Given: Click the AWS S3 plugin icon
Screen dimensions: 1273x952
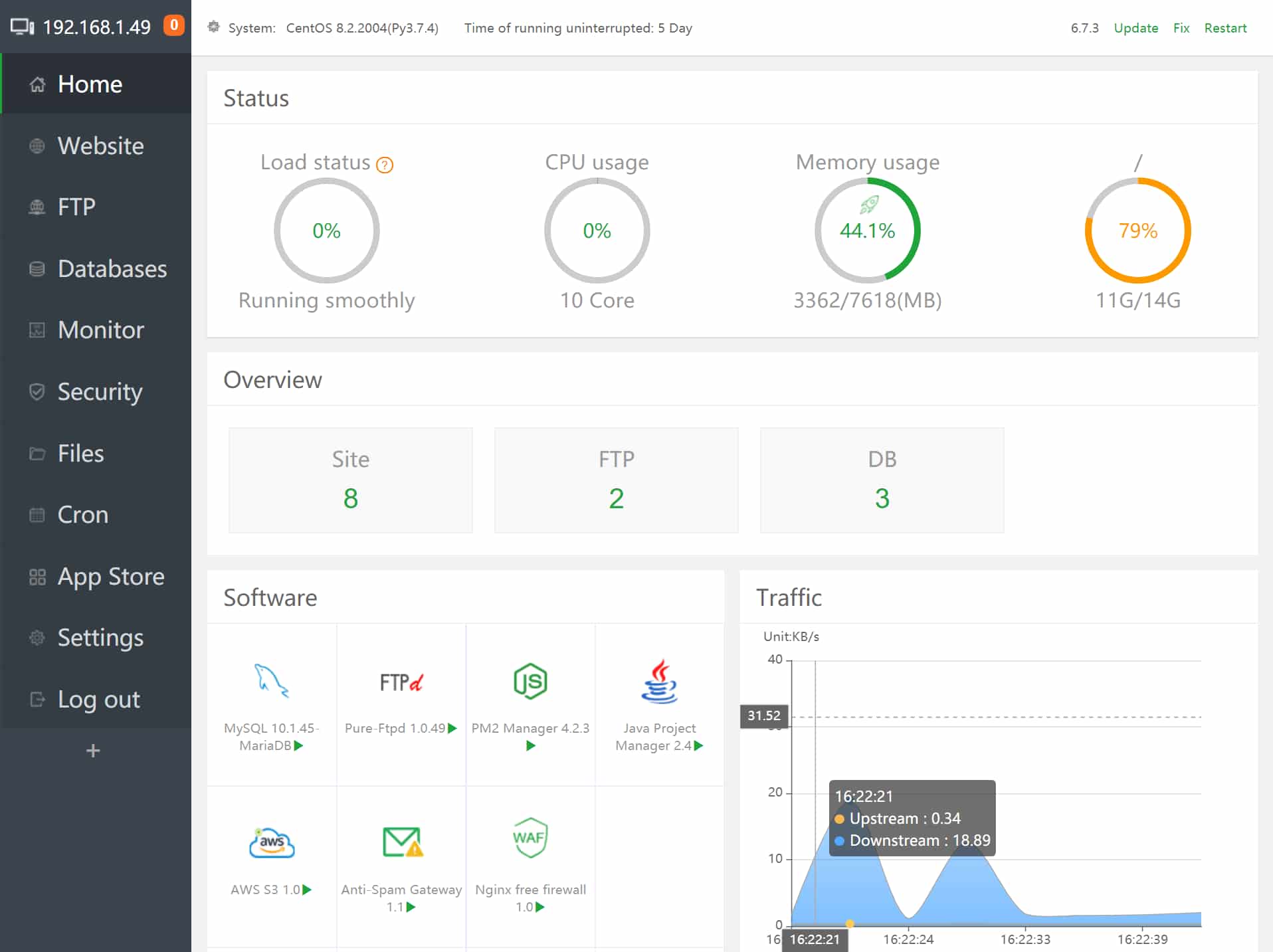Looking at the screenshot, I should pos(271,840).
